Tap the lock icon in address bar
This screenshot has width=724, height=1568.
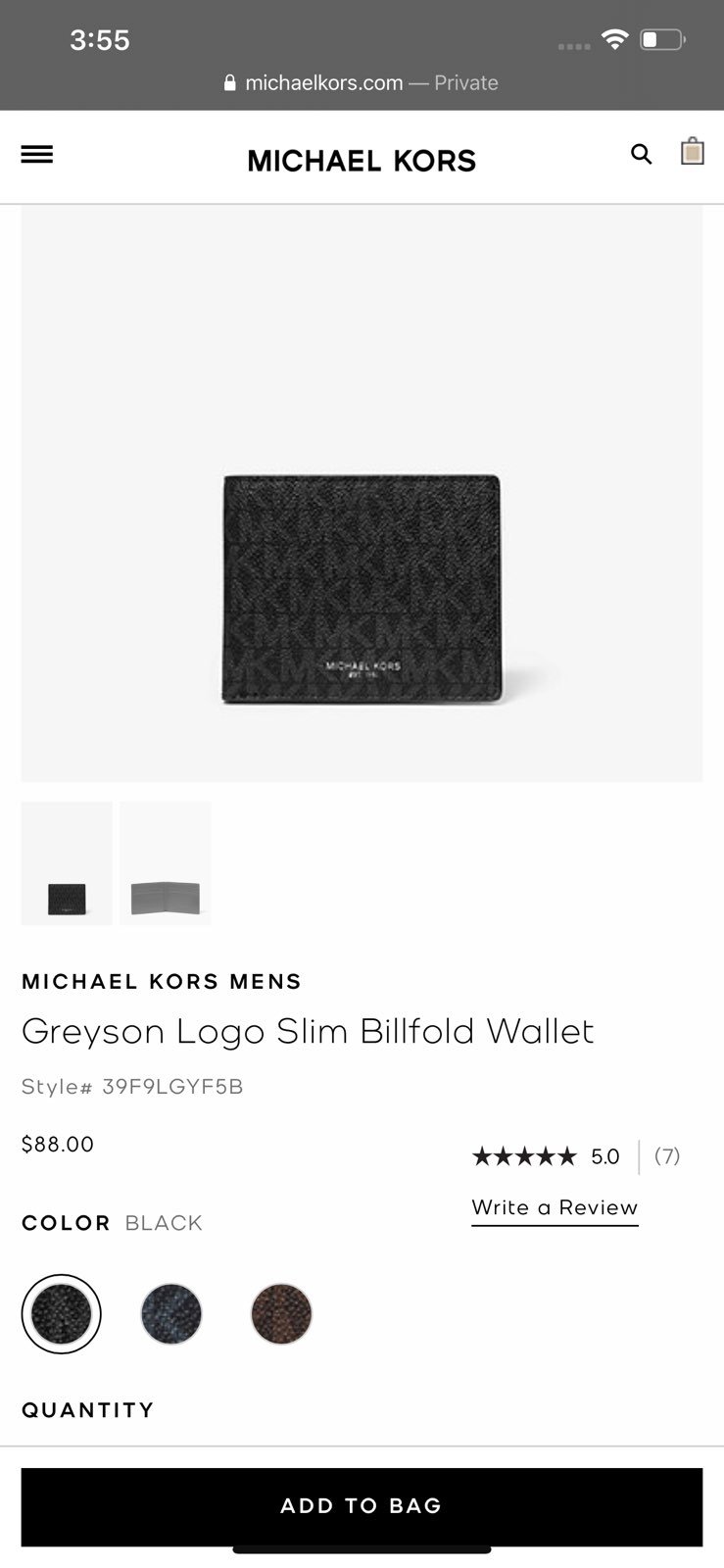click(230, 83)
